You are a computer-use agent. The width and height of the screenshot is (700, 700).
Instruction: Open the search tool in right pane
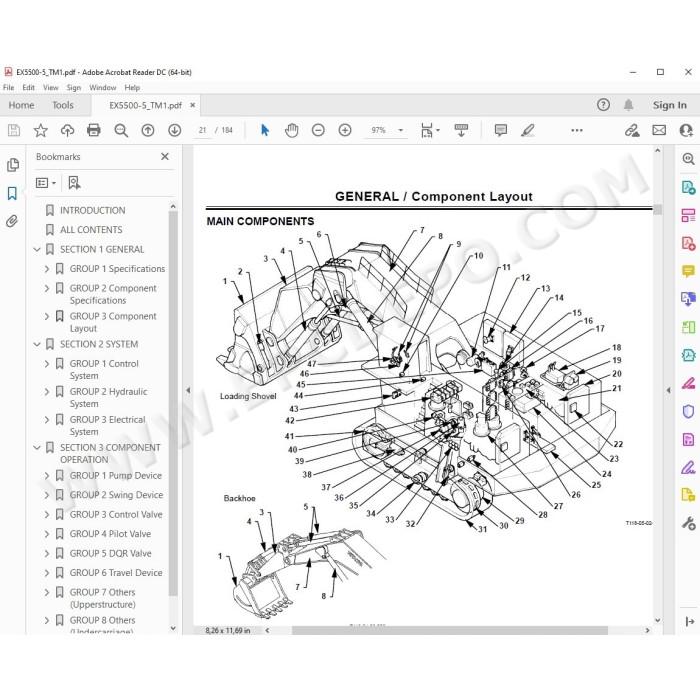point(688,158)
